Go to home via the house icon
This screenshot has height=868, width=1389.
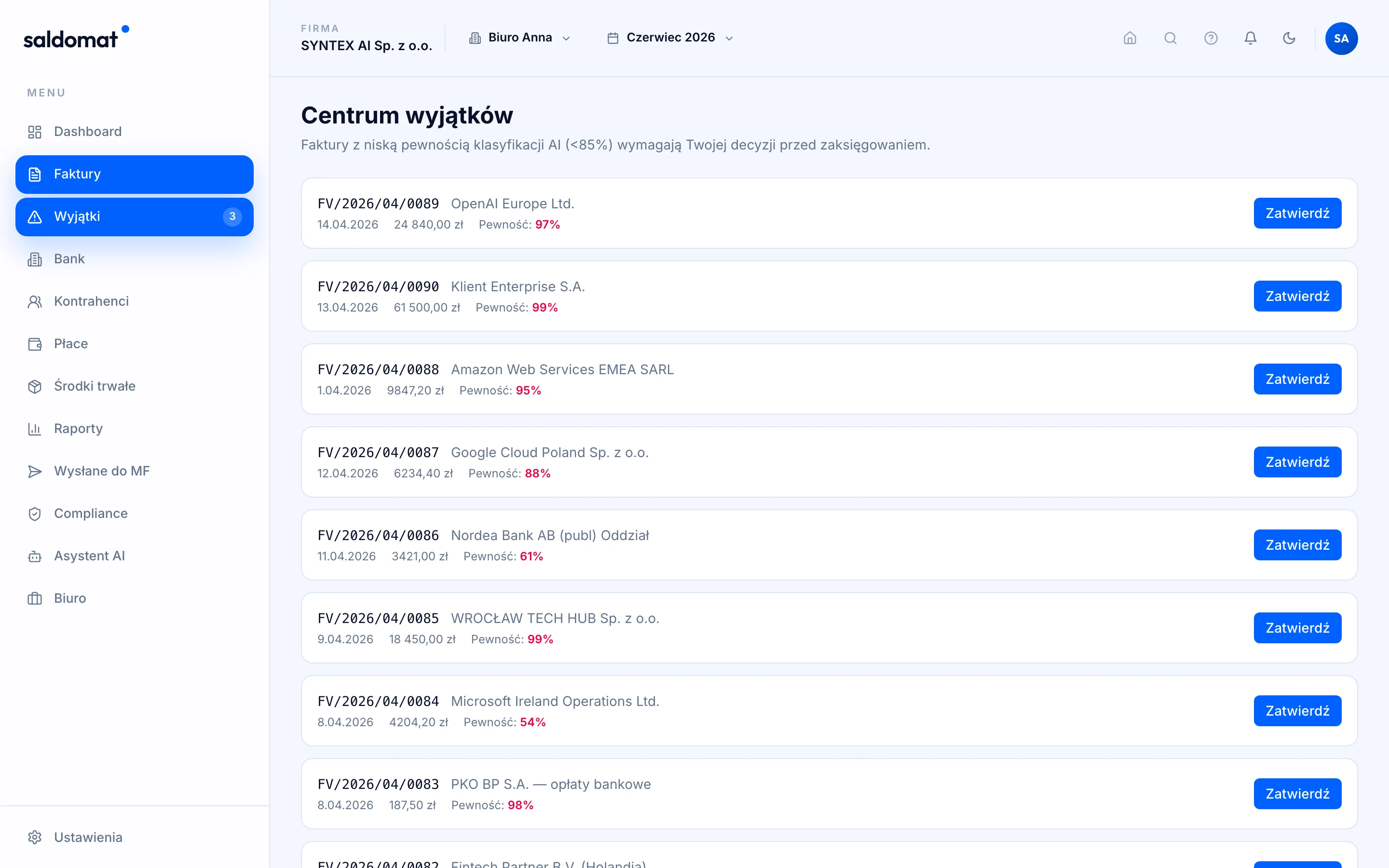pyautogui.click(x=1130, y=39)
